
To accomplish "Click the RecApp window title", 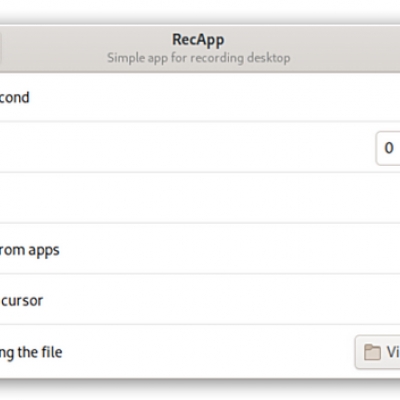I will click(198, 40).
